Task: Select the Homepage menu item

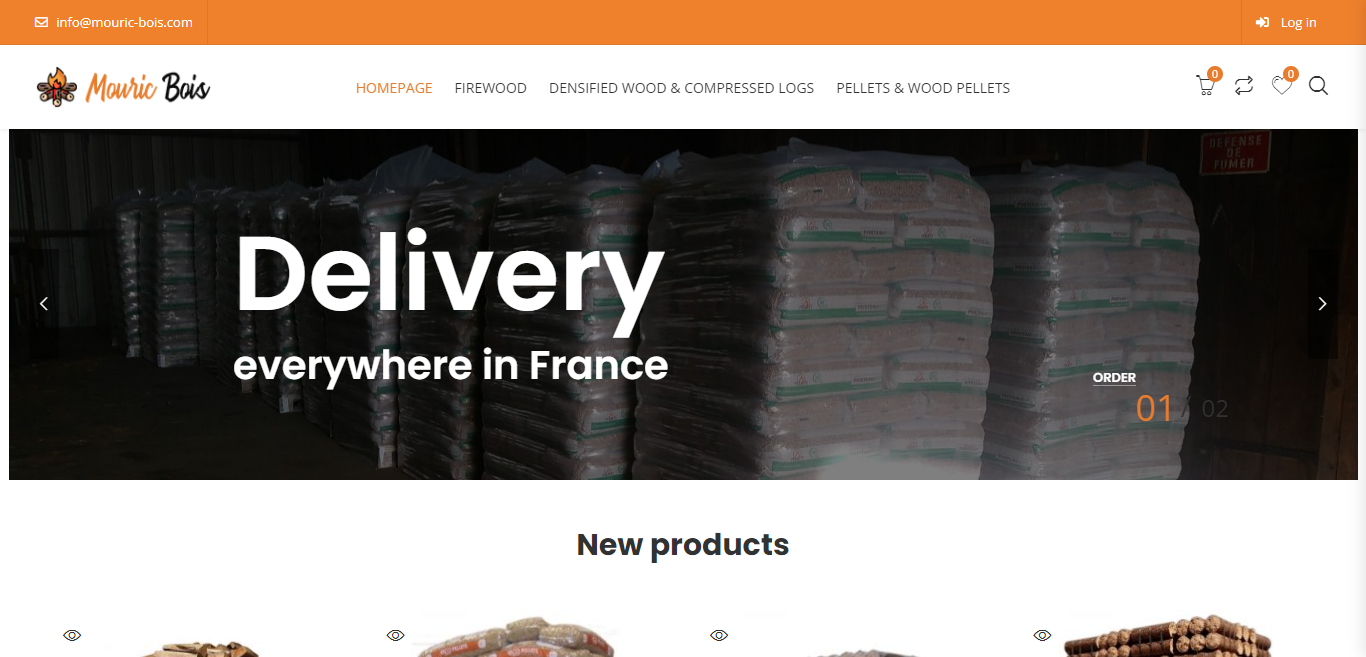Action: coord(394,88)
